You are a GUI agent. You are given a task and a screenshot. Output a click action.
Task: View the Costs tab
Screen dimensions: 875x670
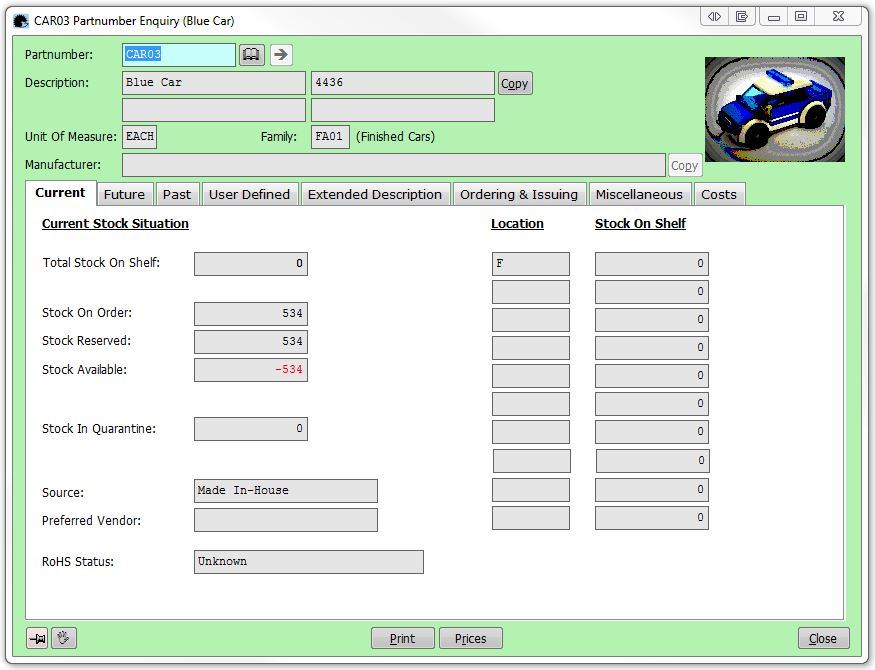719,195
